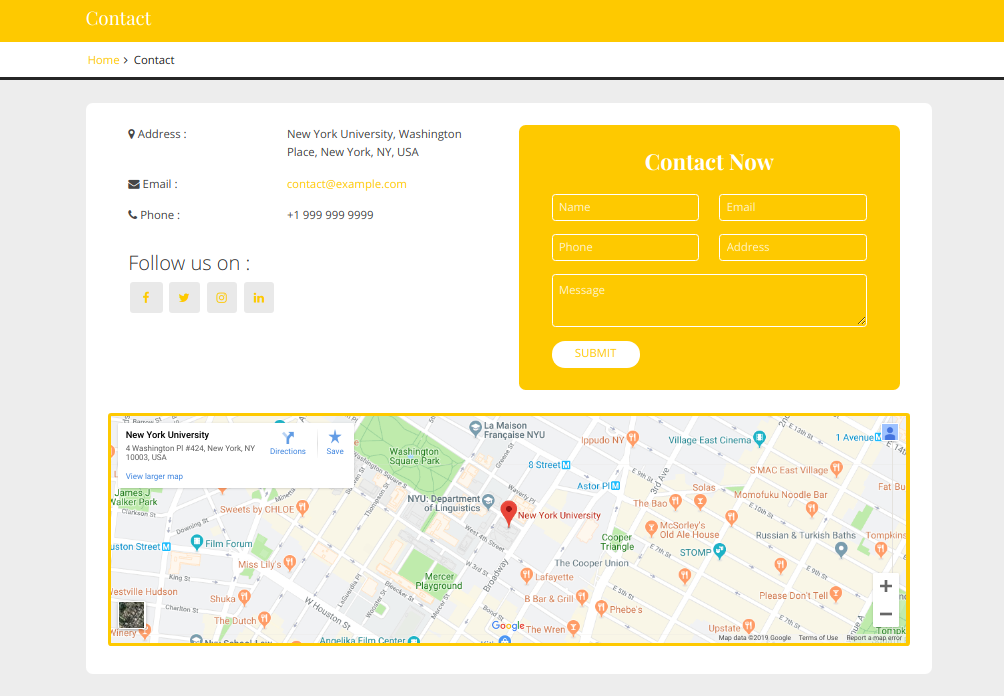Viewport: 1004px width, 696px height.
Task: Click the Contact breadcrumb text
Action: (x=154, y=60)
